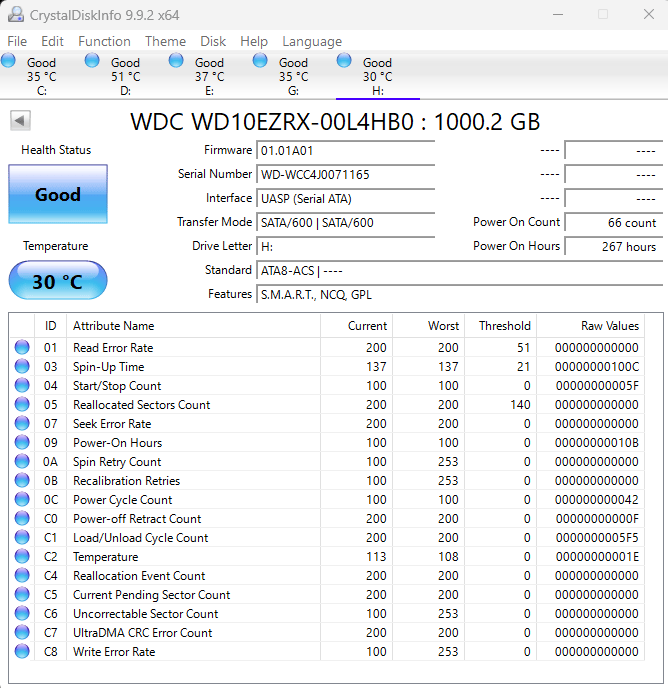Image resolution: width=668 pixels, height=688 pixels.
Task: Click the Standard field ATA8-ACS
Action: 460,271
